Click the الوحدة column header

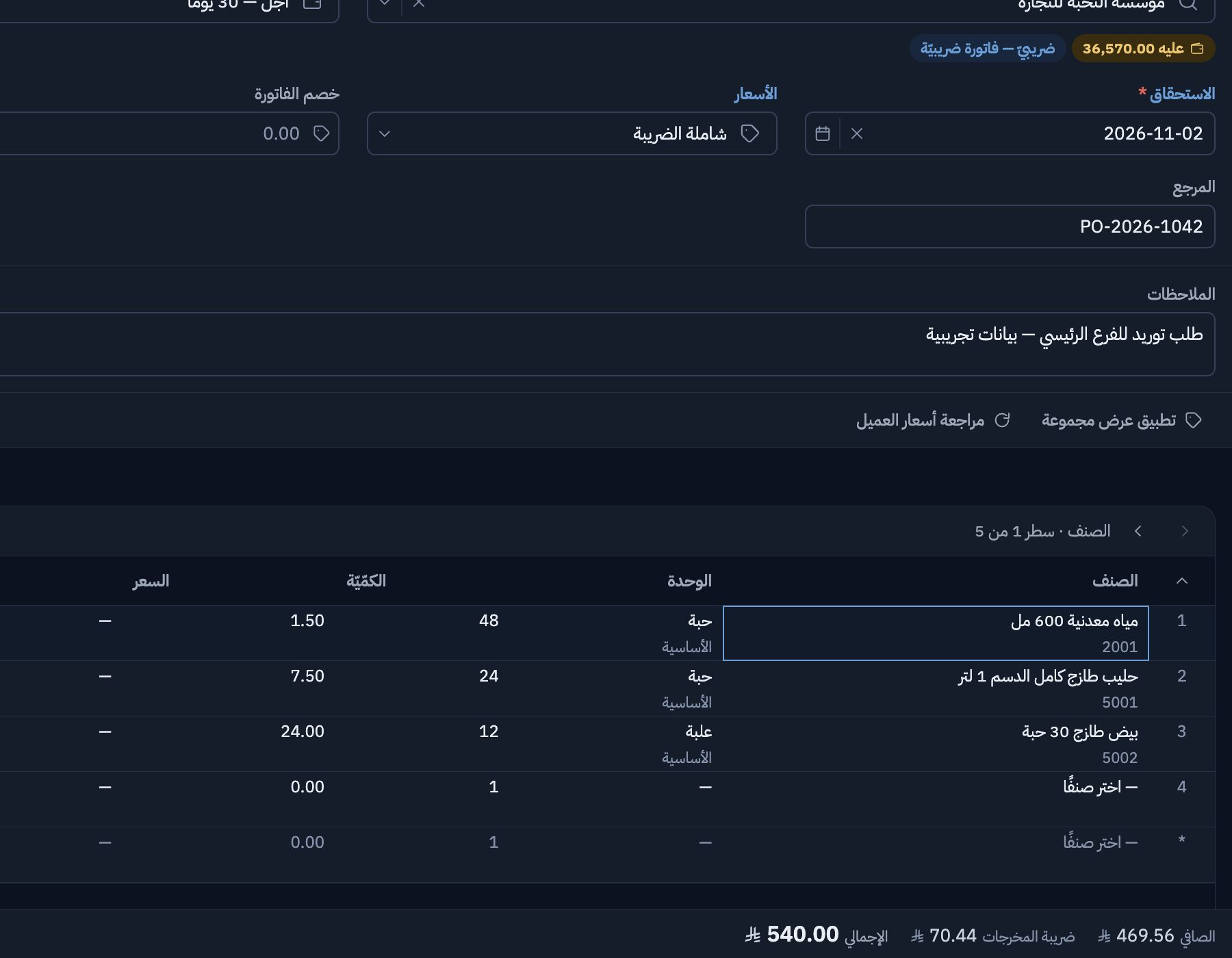[x=689, y=581]
